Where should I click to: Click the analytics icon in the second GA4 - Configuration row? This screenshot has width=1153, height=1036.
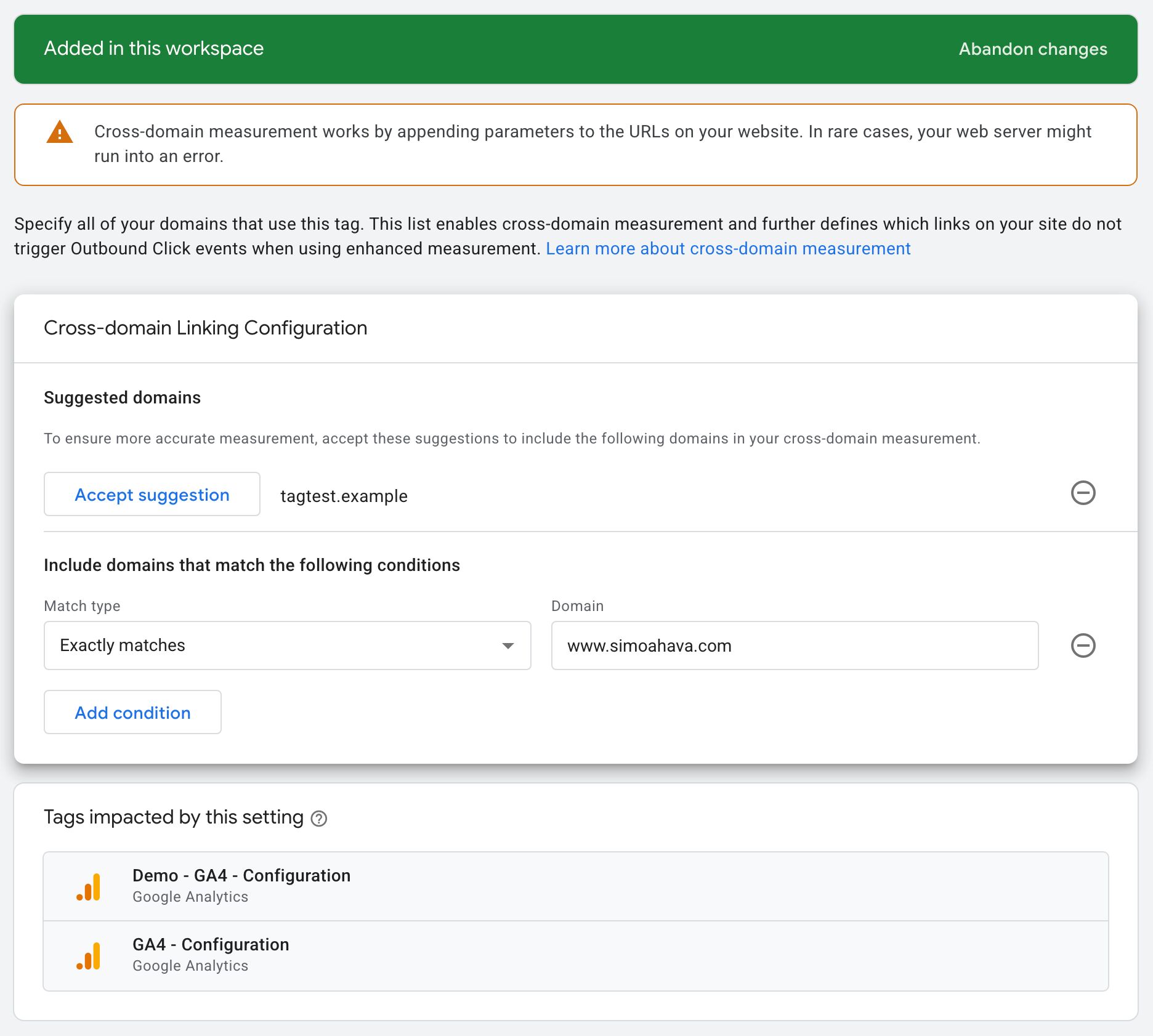pyautogui.click(x=88, y=956)
